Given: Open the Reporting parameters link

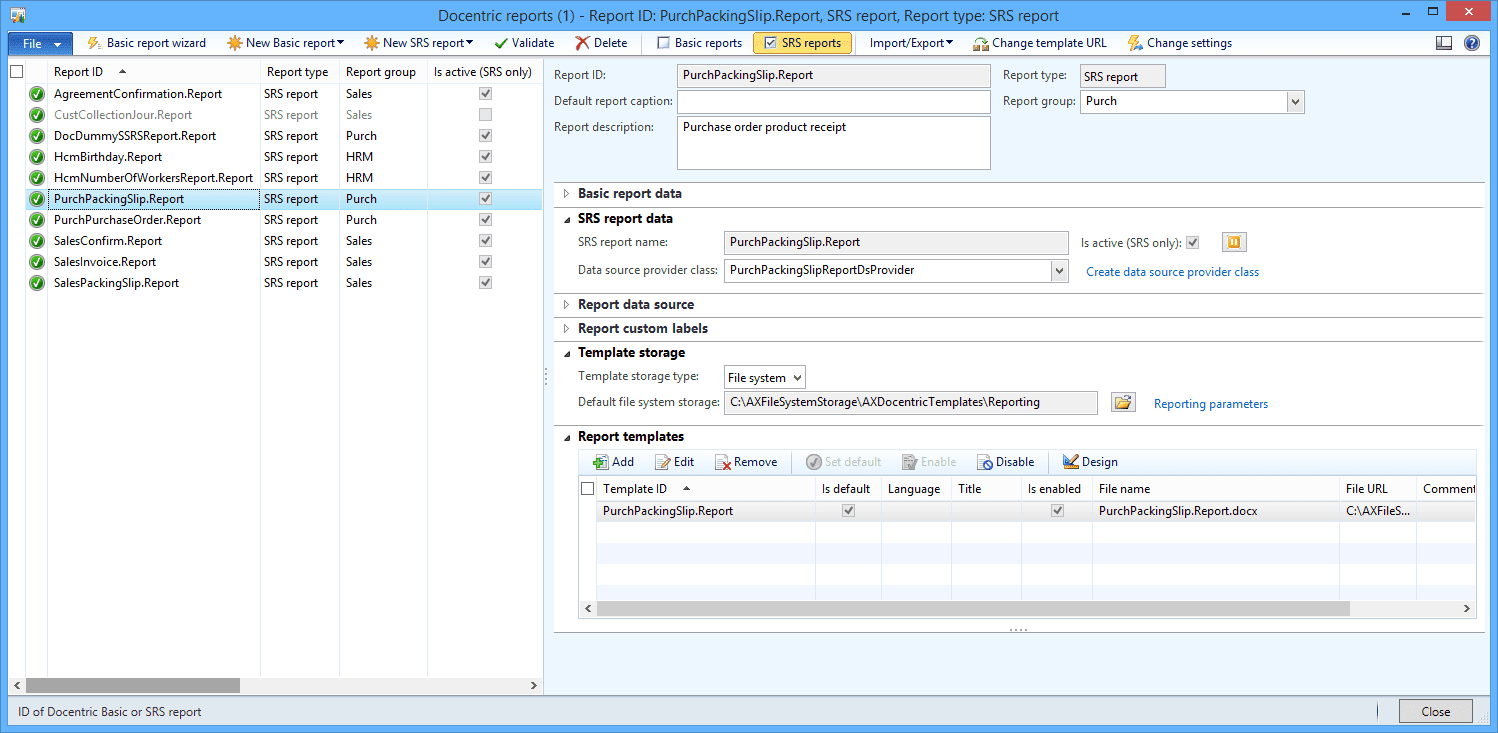Looking at the screenshot, I should tap(1211, 404).
